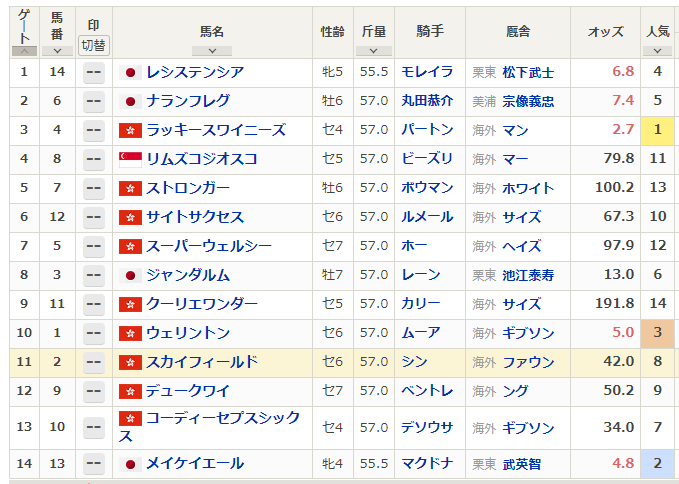
Task: Select odds value 2.7
Action: [623, 129]
